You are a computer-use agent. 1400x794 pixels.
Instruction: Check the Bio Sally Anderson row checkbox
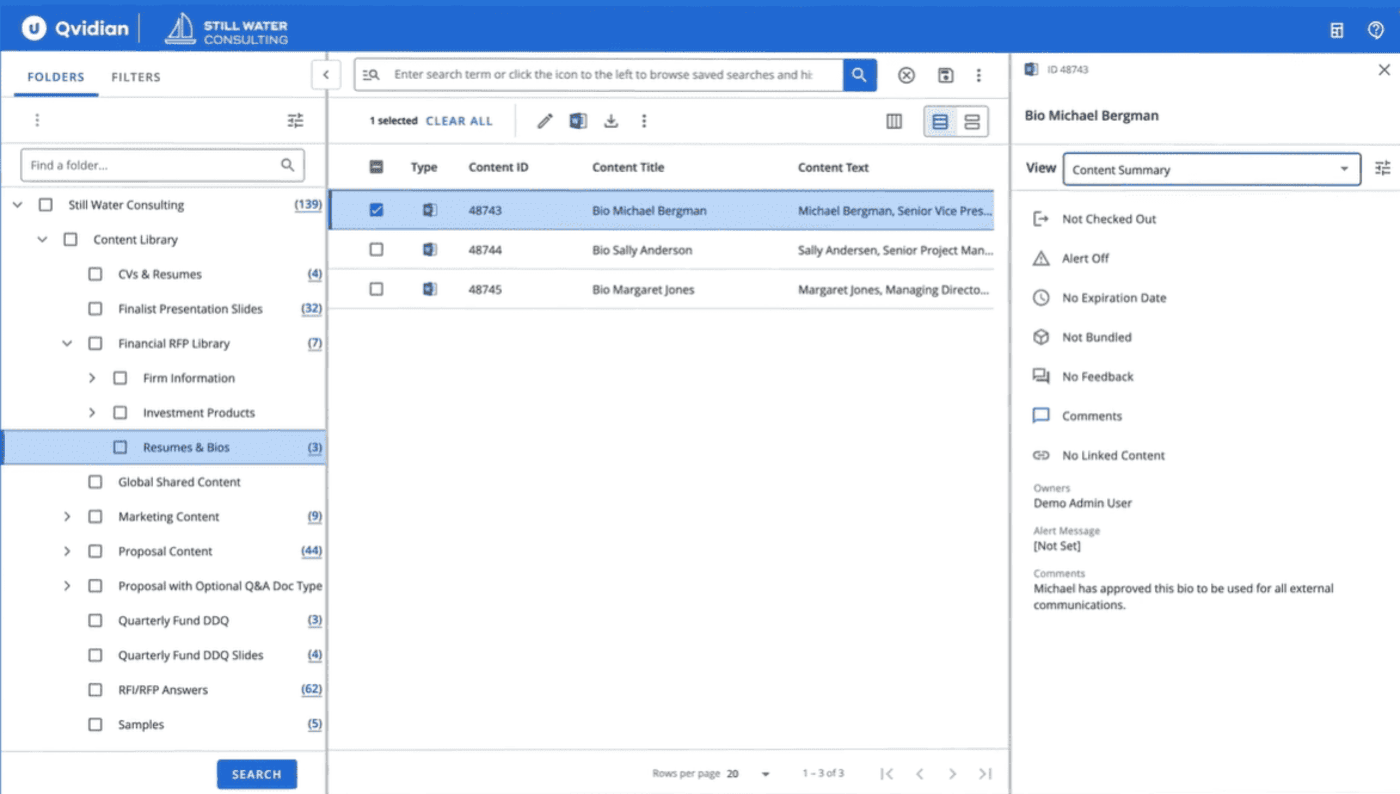[x=376, y=249]
